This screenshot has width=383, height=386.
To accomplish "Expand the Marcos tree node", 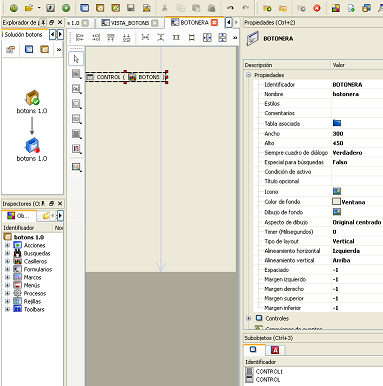I will pos(7,277).
